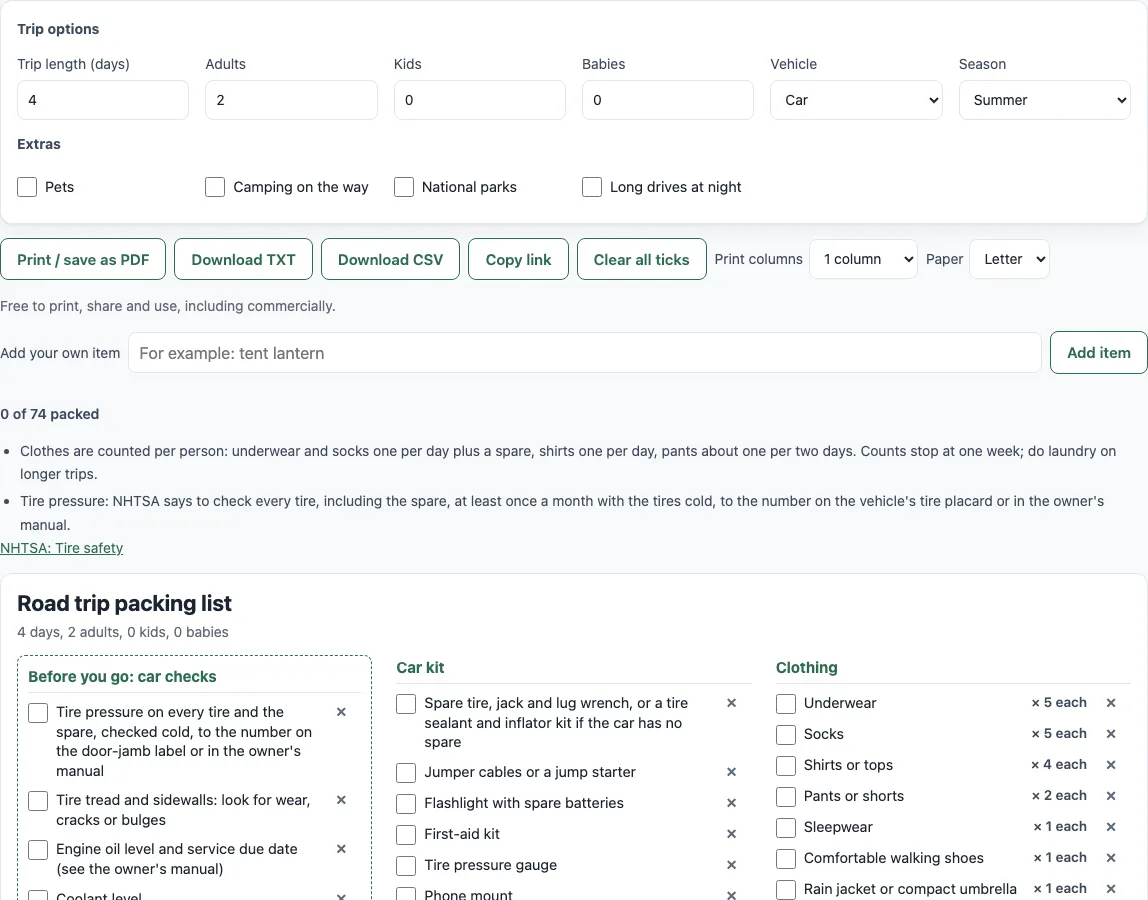Mark Jumper cables or a jump starter as packed

pyautogui.click(x=406, y=773)
